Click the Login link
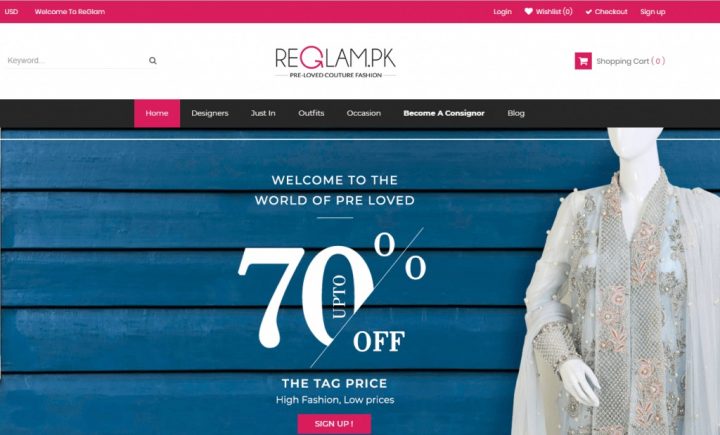 click(502, 12)
